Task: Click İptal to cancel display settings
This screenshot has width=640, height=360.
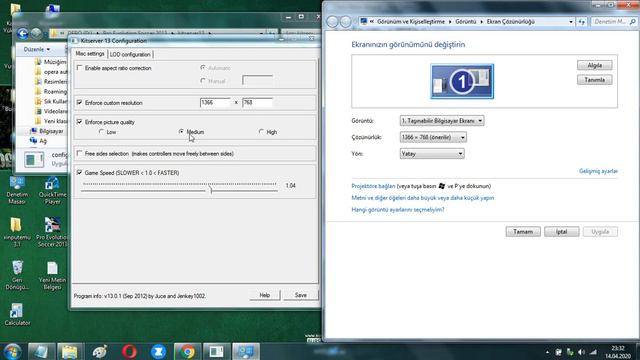Action: point(562,231)
